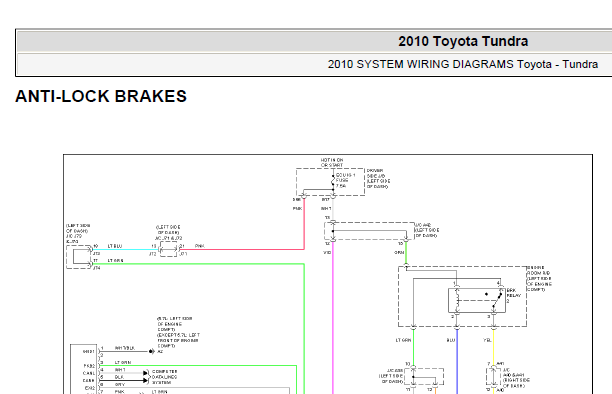This screenshot has height=394, width=612.
Task: Click the "DRIVER SIDE J/B" location note
Action: (378, 178)
